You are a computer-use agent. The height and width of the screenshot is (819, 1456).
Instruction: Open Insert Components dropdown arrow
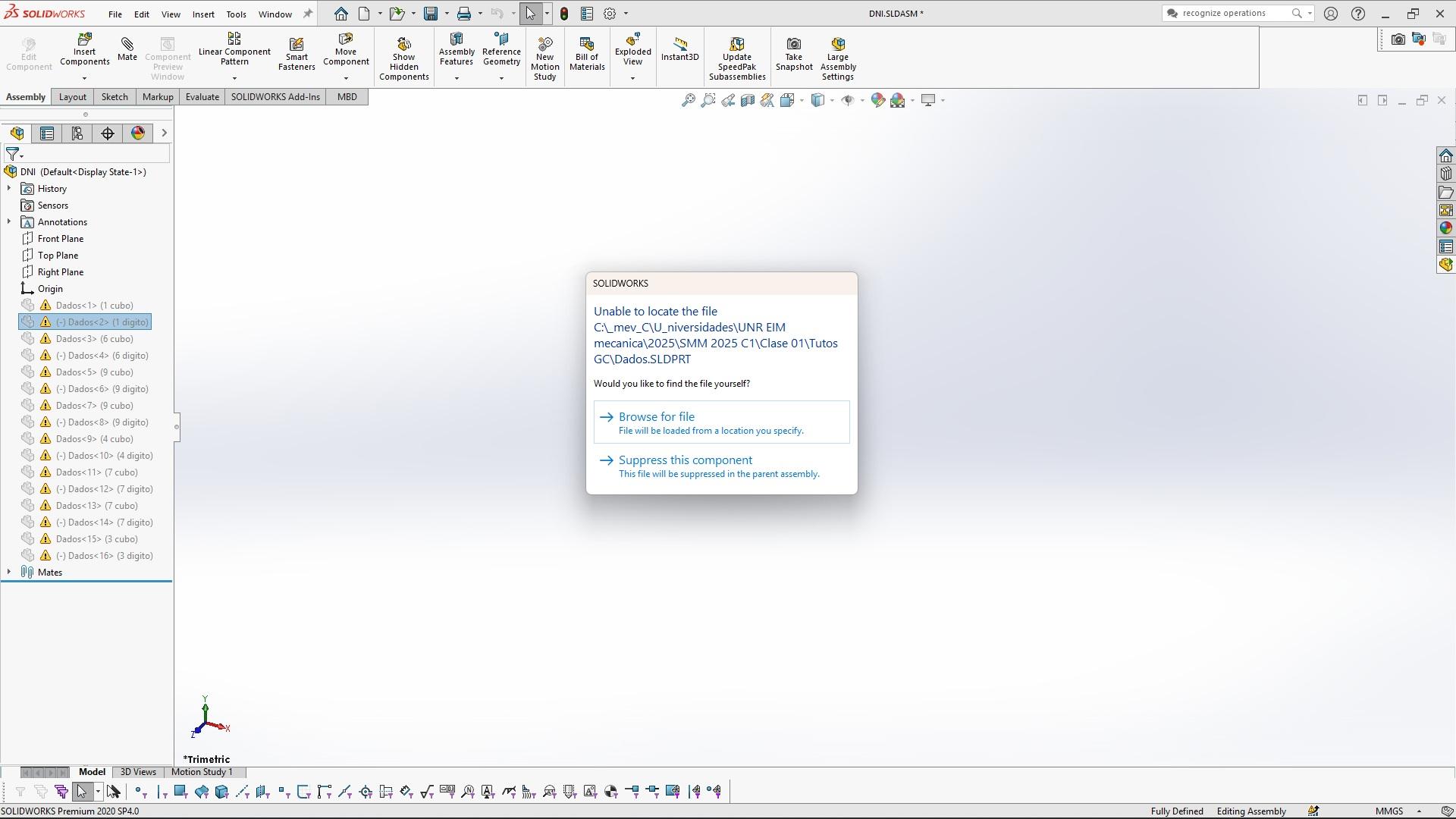pyautogui.click(x=84, y=78)
